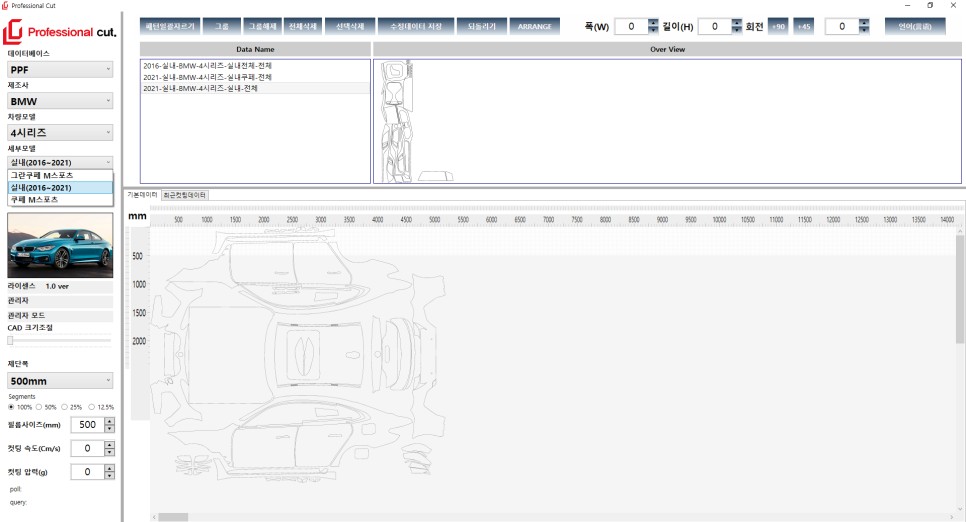Open the 500mm cutting width dropdown

[x=60, y=381]
